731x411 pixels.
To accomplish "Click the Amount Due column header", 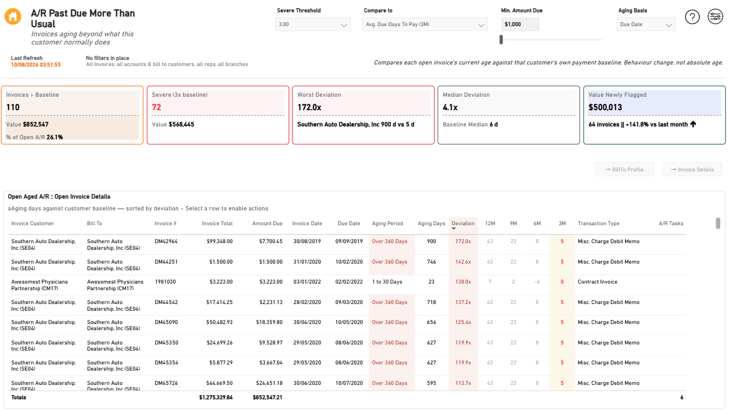I will tap(267, 223).
